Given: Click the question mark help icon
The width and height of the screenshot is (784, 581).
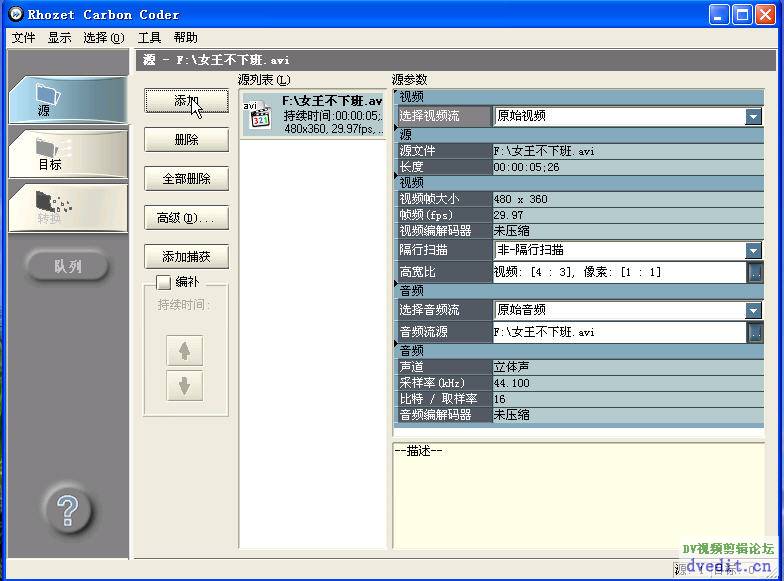Looking at the screenshot, I should [68, 511].
